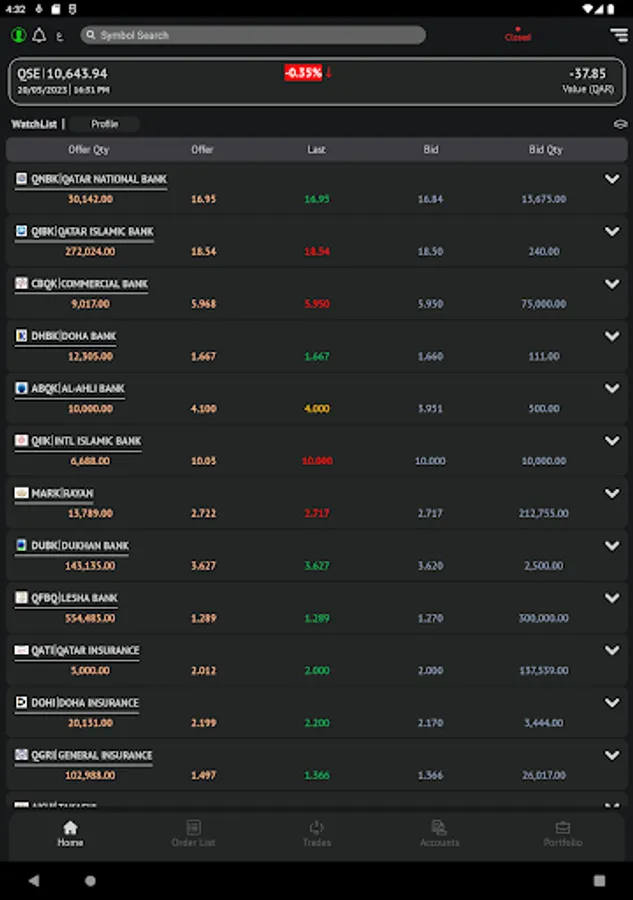Expand the DHBK Doha Bank details
633x900 pixels.
[x=612, y=336]
